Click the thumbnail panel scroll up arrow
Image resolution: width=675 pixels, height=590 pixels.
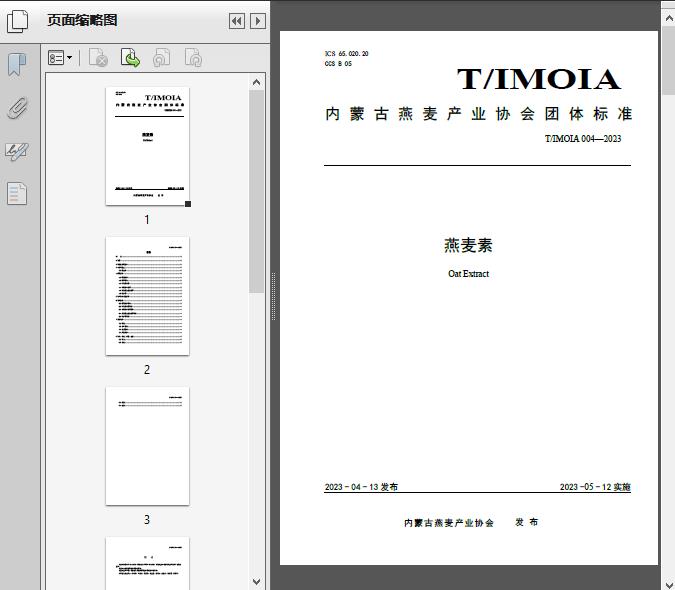click(257, 82)
